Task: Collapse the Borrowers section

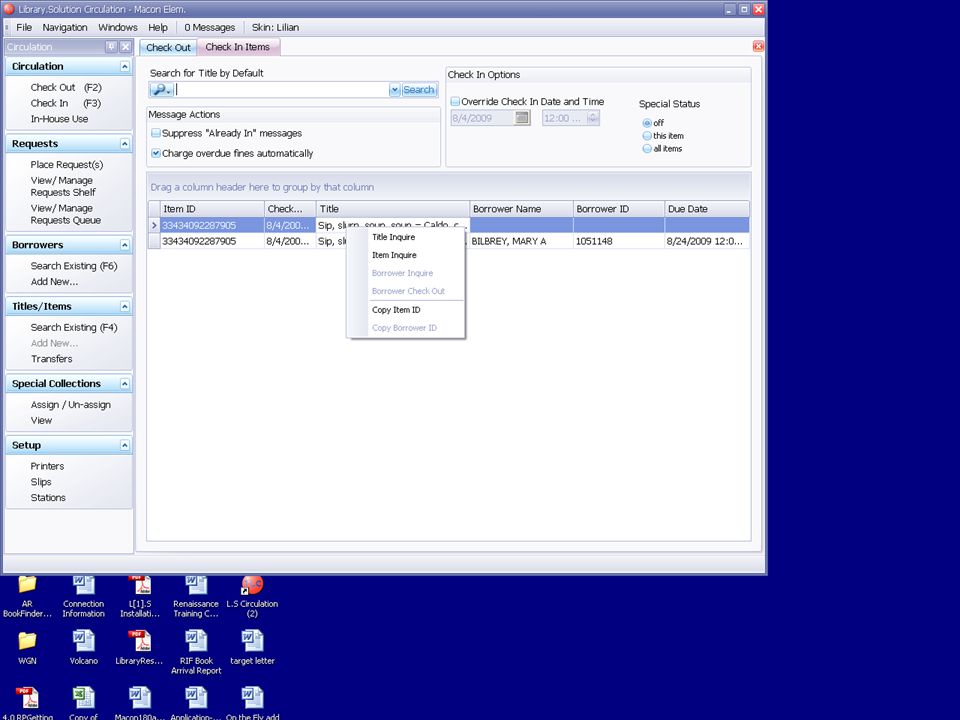Action: tap(124, 245)
